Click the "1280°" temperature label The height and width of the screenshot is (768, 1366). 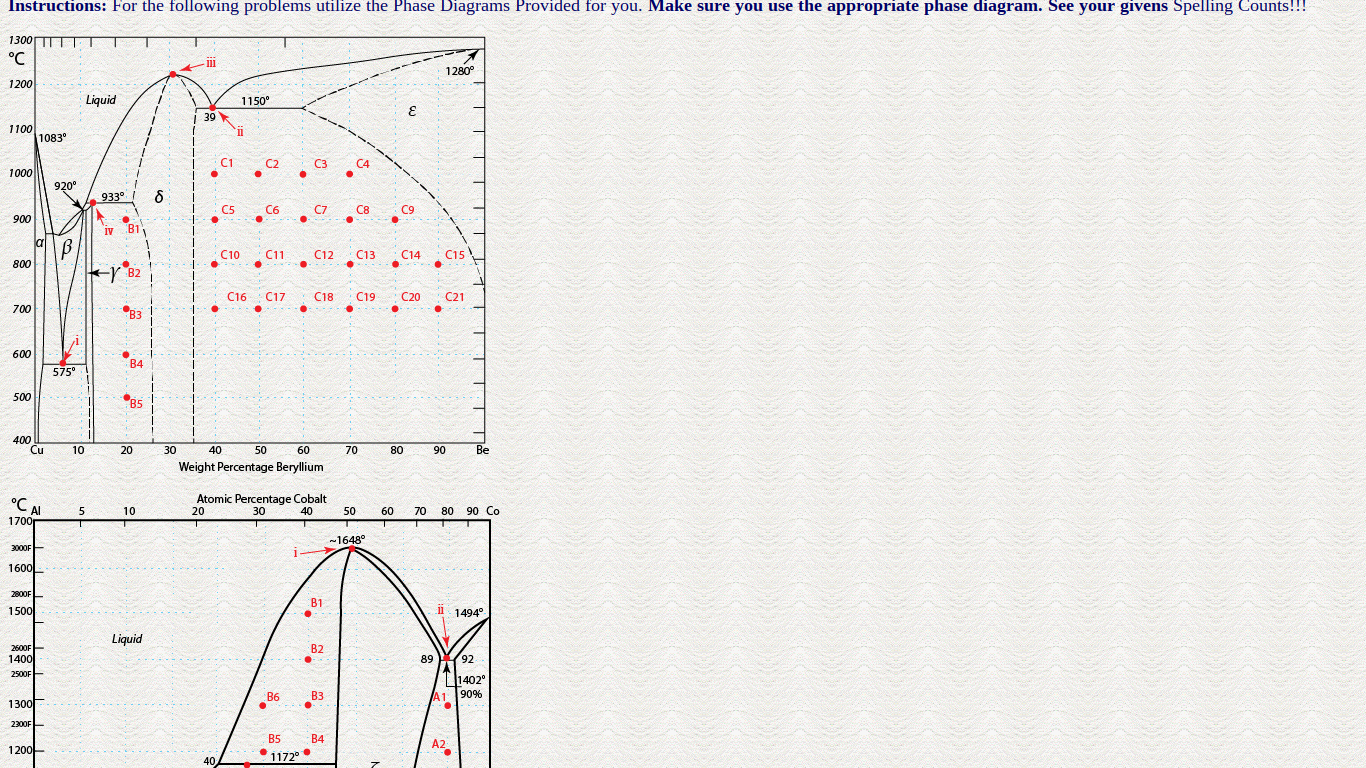coord(460,71)
